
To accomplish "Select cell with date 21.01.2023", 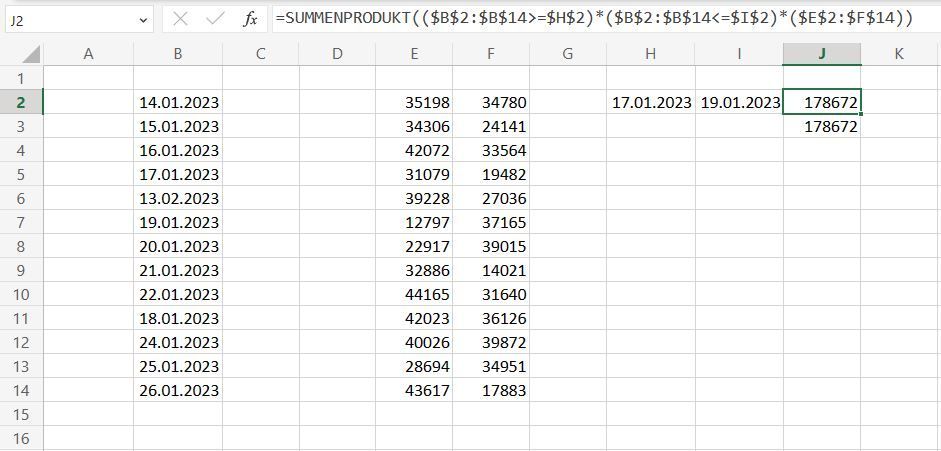I will [178, 270].
